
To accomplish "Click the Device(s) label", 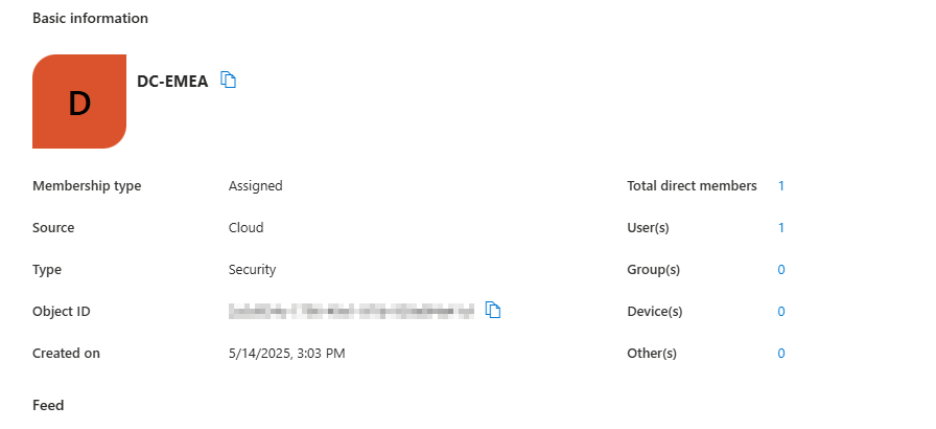I will tap(655, 312).
